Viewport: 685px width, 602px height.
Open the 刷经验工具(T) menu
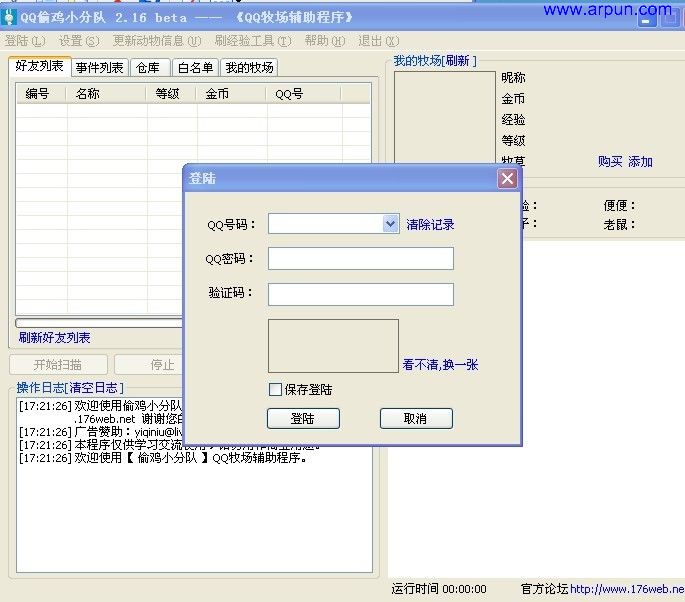click(x=253, y=41)
